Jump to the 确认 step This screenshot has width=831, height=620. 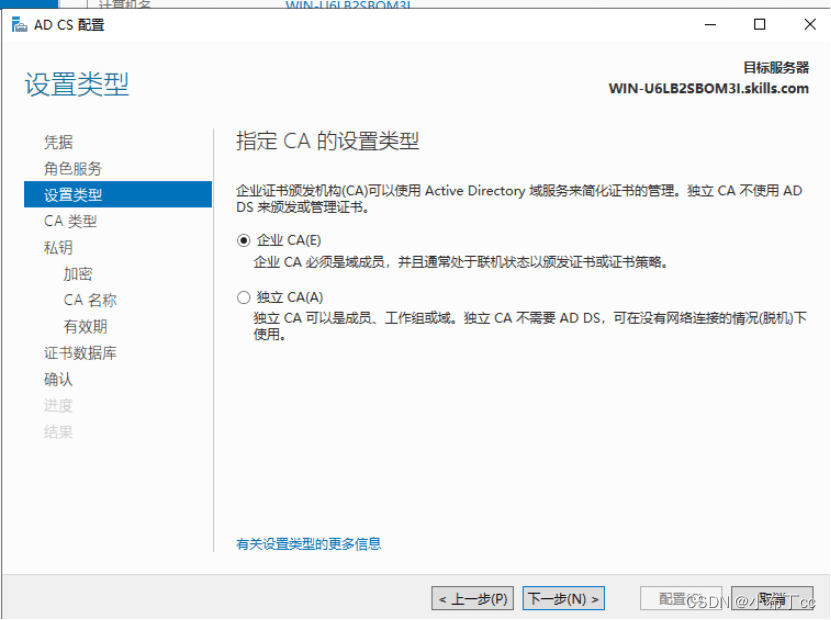tap(58, 379)
